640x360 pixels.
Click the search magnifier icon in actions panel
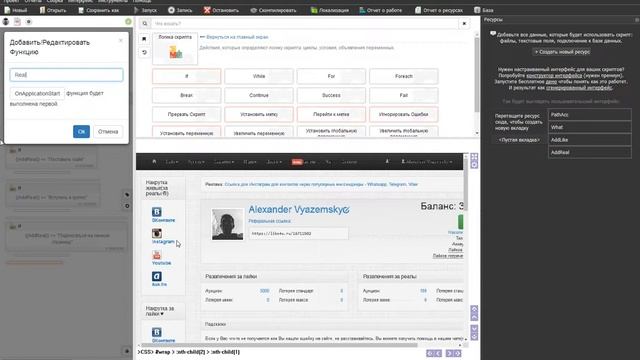[145, 24]
